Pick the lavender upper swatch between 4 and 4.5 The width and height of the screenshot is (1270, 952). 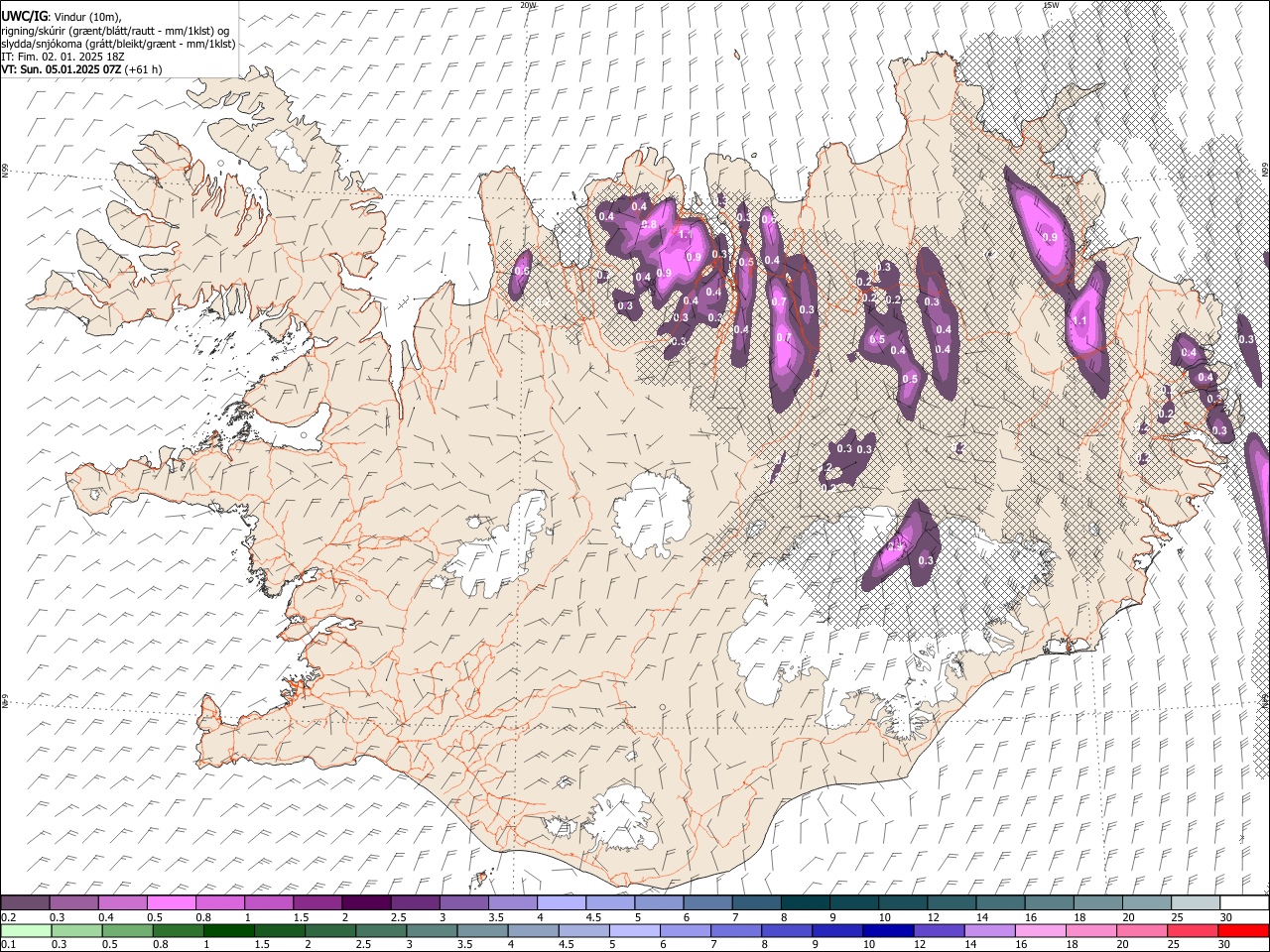(562, 902)
